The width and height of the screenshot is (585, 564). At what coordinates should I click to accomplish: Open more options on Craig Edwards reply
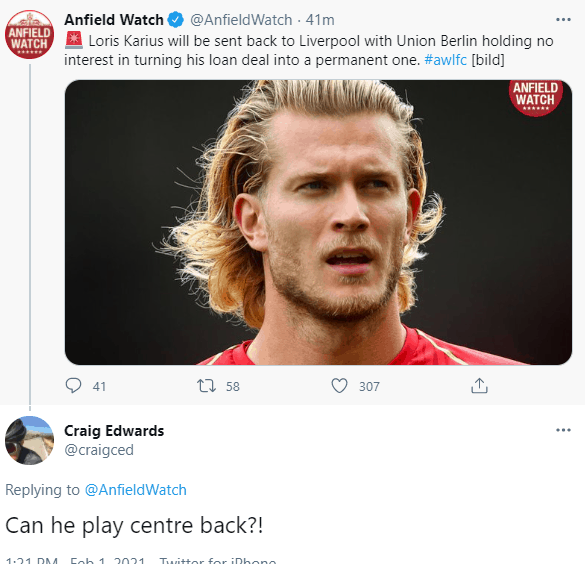click(563, 430)
